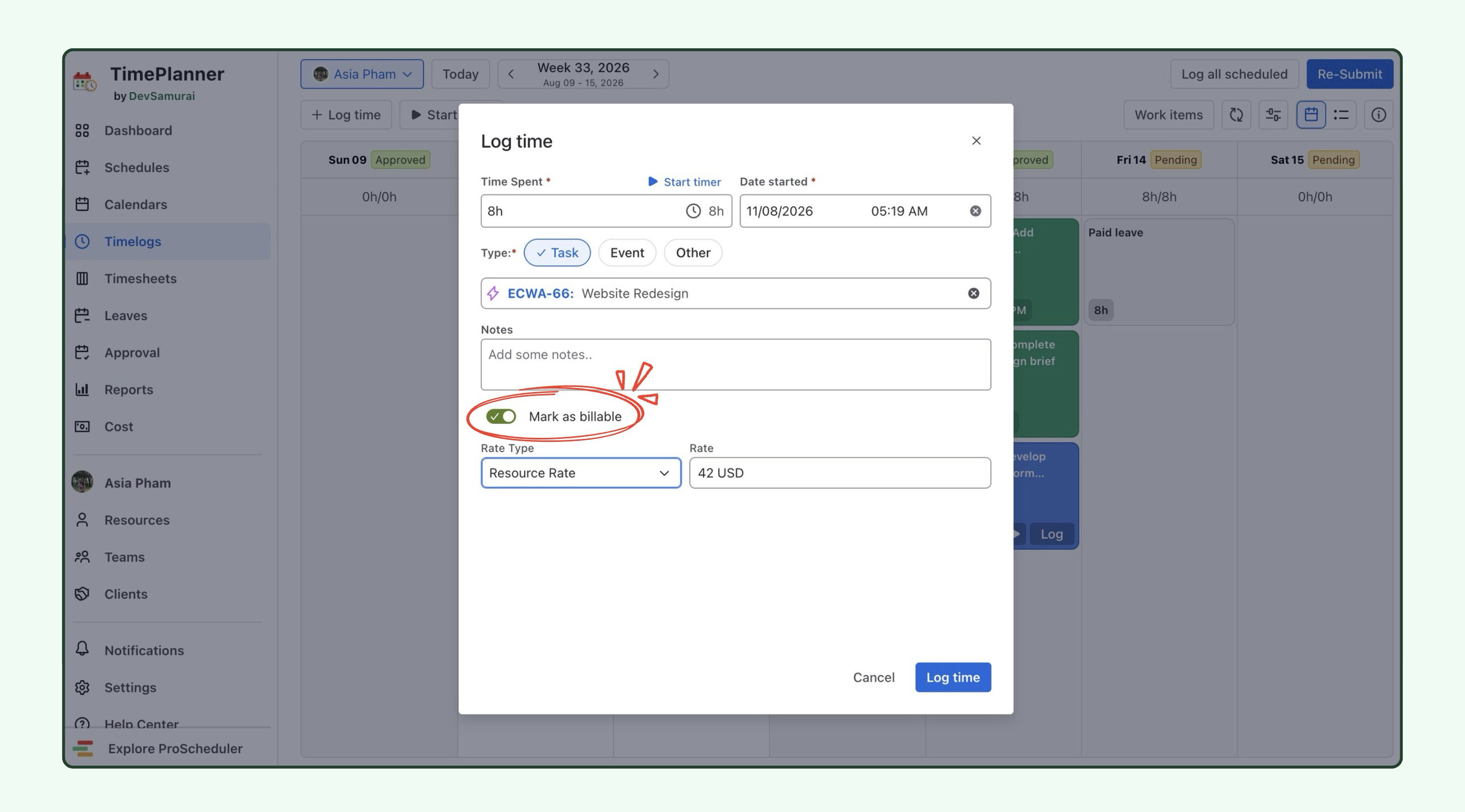Go to the next week

pos(656,74)
